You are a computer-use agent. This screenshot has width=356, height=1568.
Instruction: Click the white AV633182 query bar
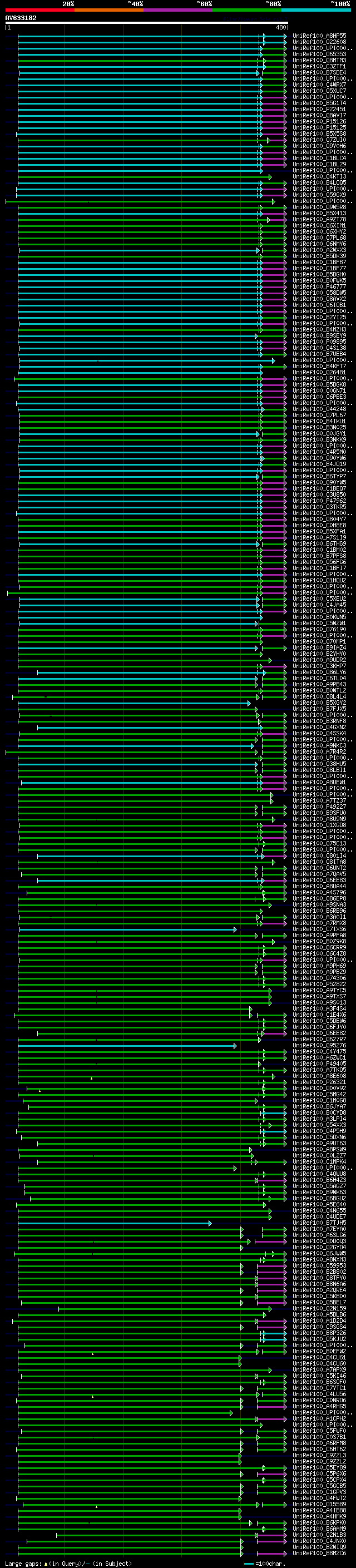147,22
